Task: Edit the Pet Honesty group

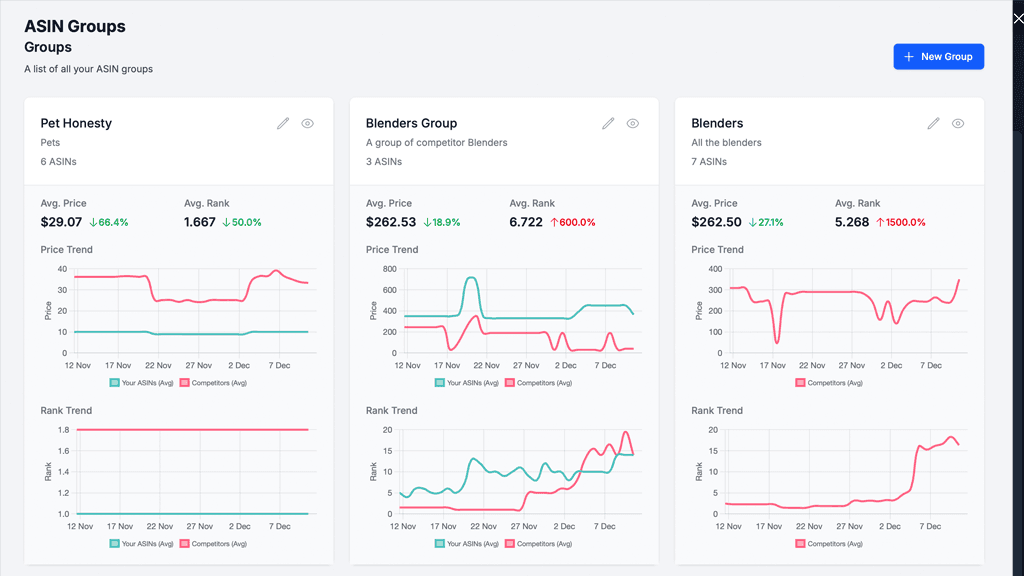Action: (x=282, y=123)
